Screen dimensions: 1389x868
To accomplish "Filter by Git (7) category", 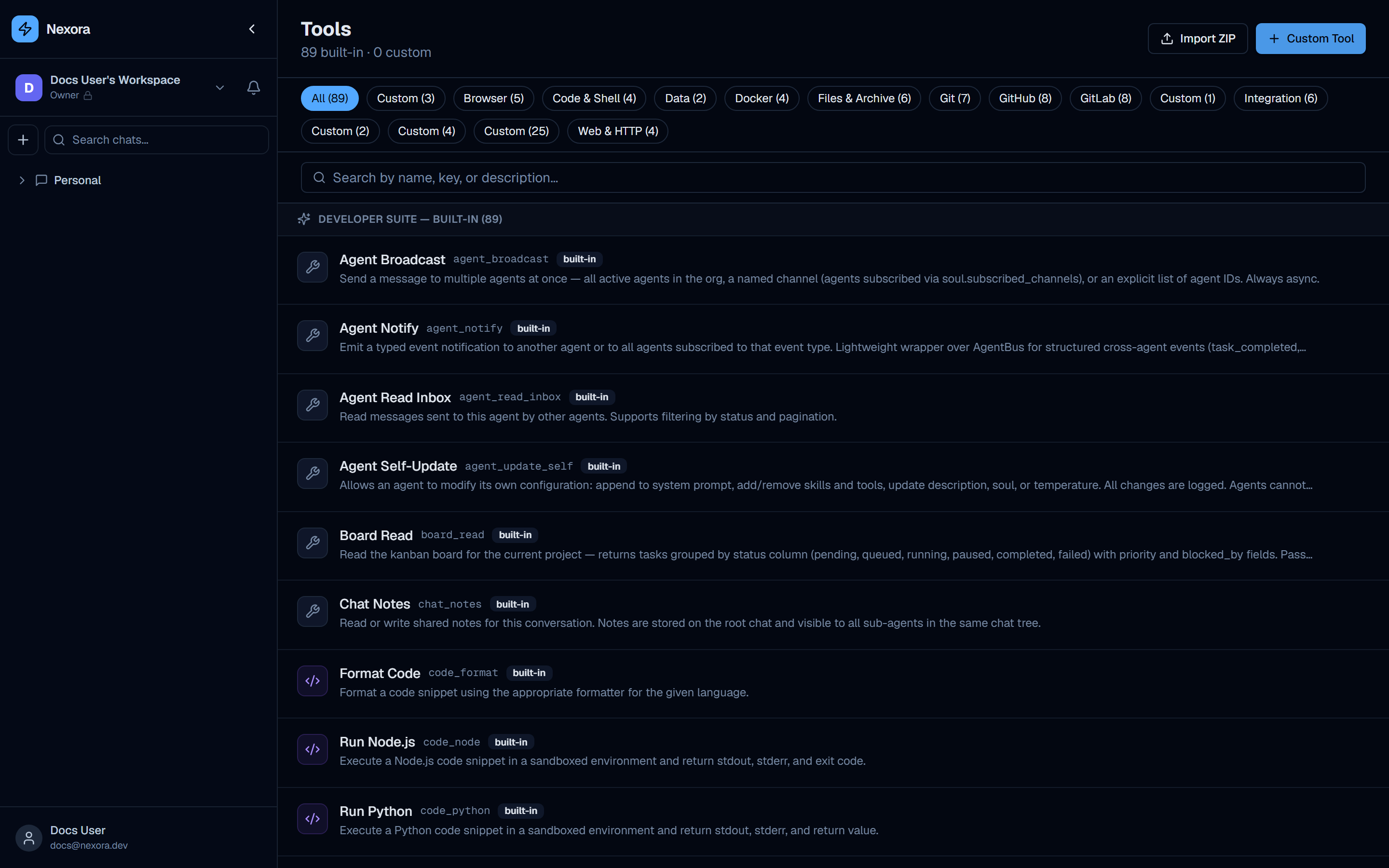I will click(x=954, y=98).
